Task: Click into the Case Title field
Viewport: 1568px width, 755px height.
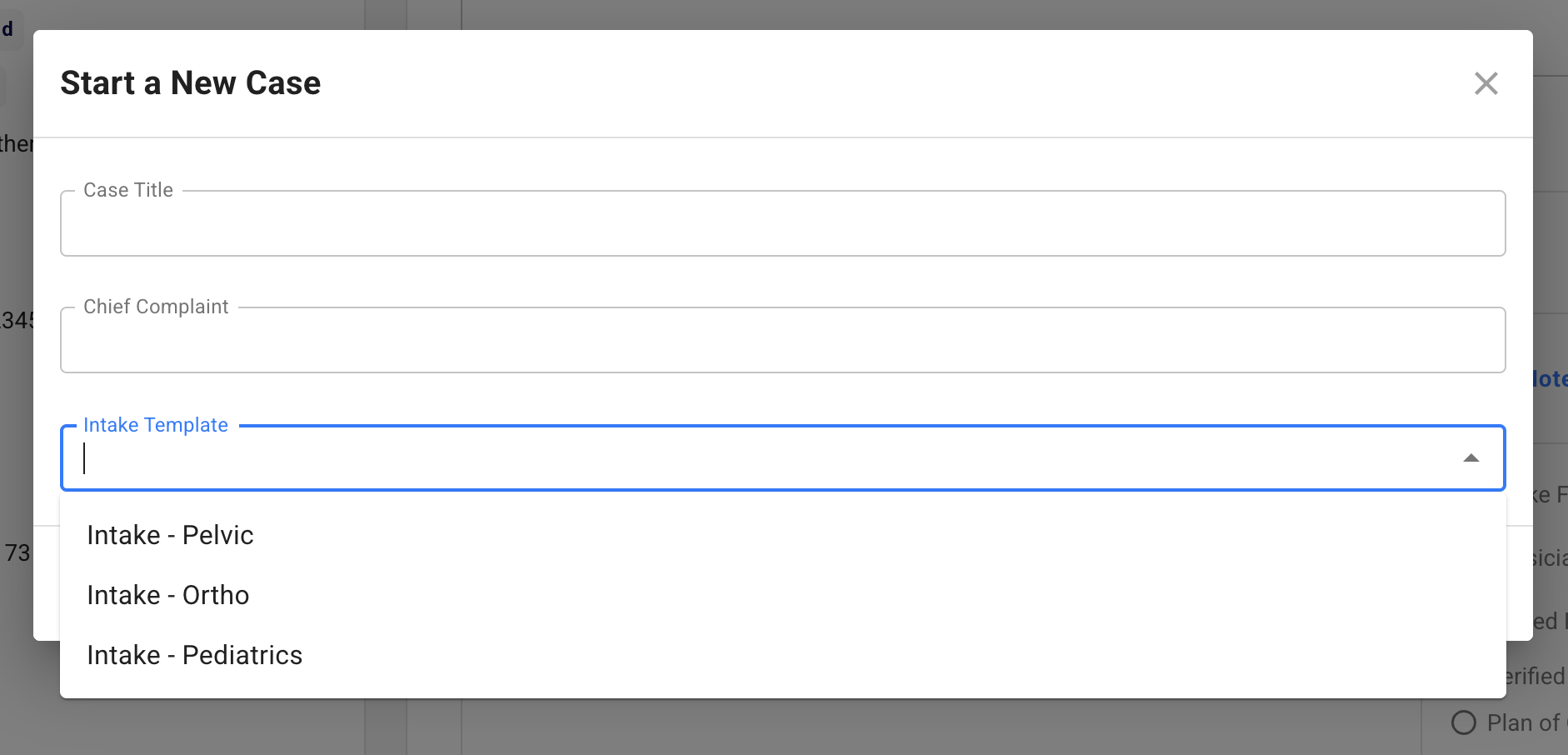Action: (782, 224)
